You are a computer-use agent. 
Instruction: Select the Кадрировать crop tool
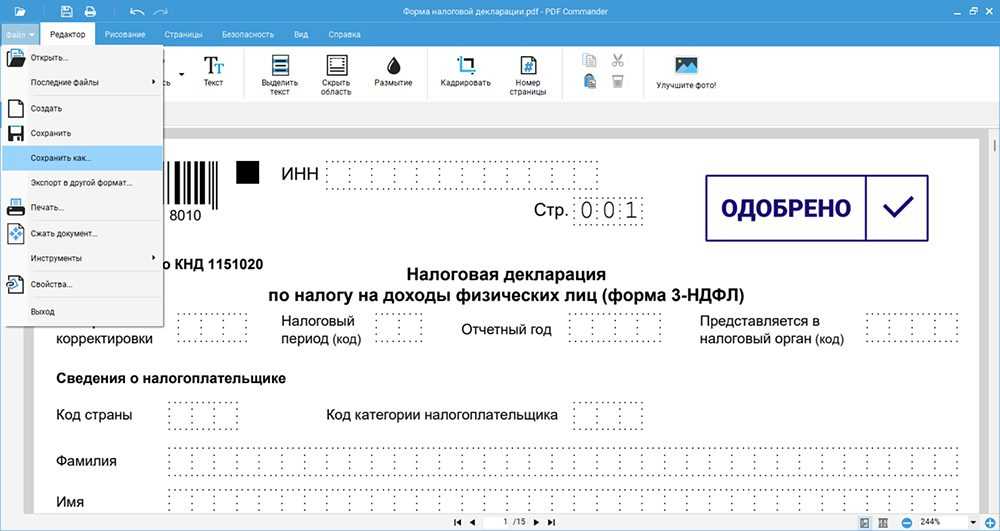pos(465,71)
